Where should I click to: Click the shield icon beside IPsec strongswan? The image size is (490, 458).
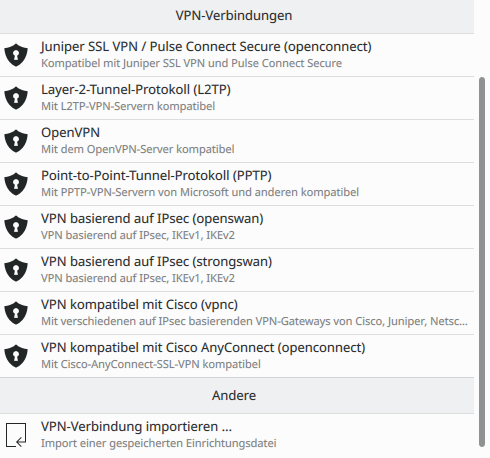pyautogui.click(x=16, y=270)
